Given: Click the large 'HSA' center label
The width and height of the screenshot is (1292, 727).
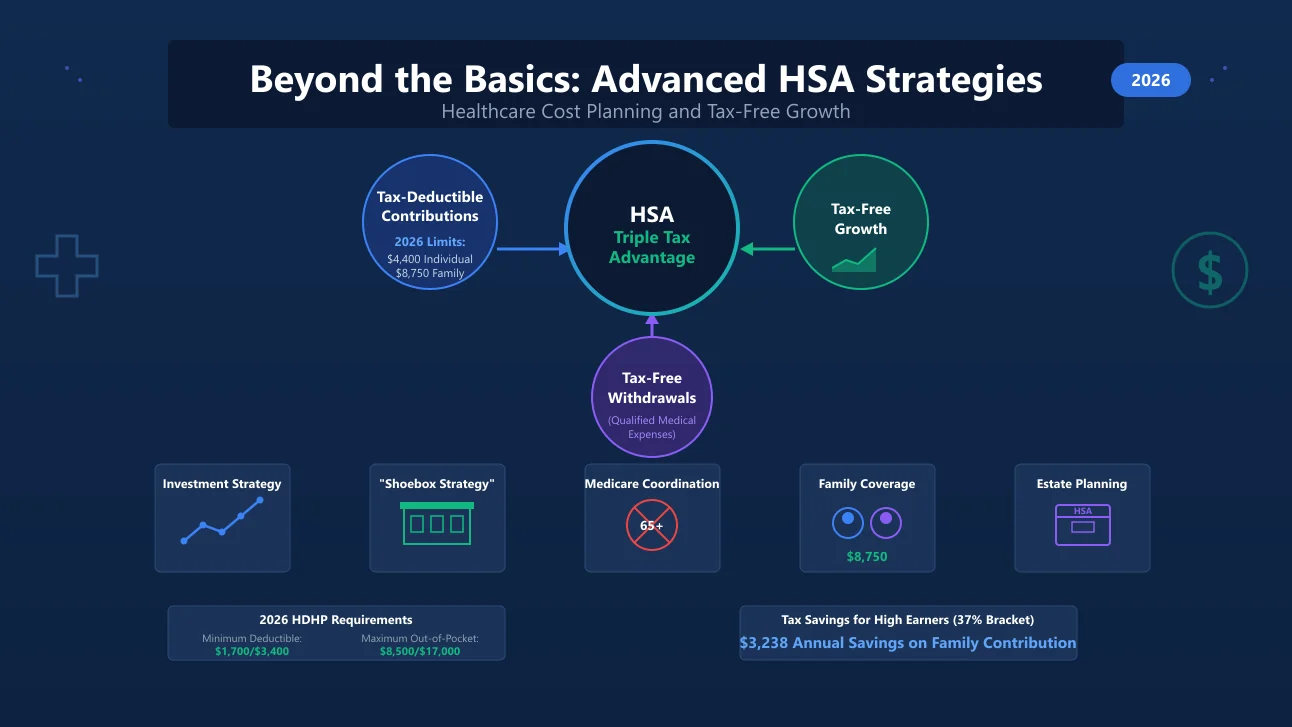Looking at the screenshot, I should pyautogui.click(x=652, y=215).
